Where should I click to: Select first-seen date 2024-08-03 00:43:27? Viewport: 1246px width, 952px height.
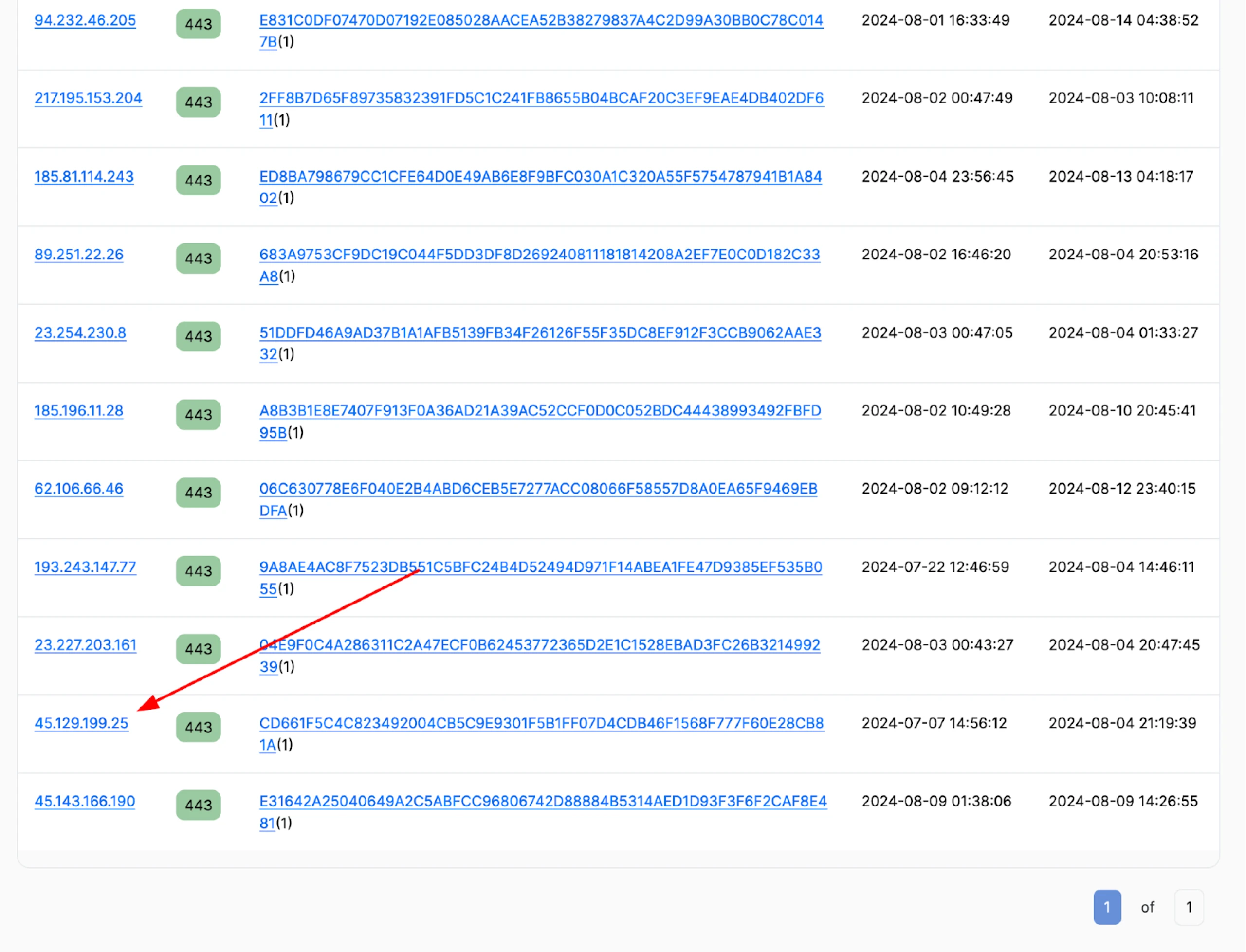click(x=938, y=645)
